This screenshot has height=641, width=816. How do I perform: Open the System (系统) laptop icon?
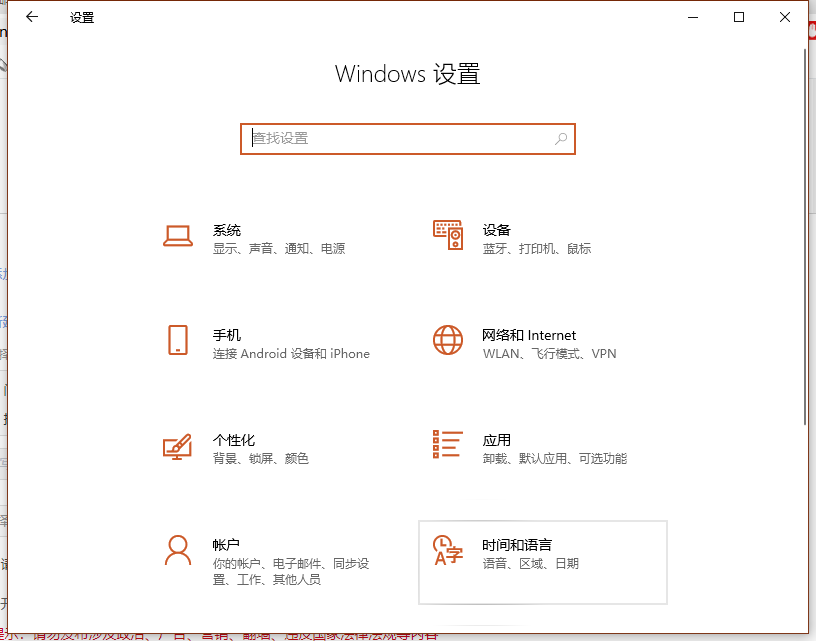coord(178,236)
